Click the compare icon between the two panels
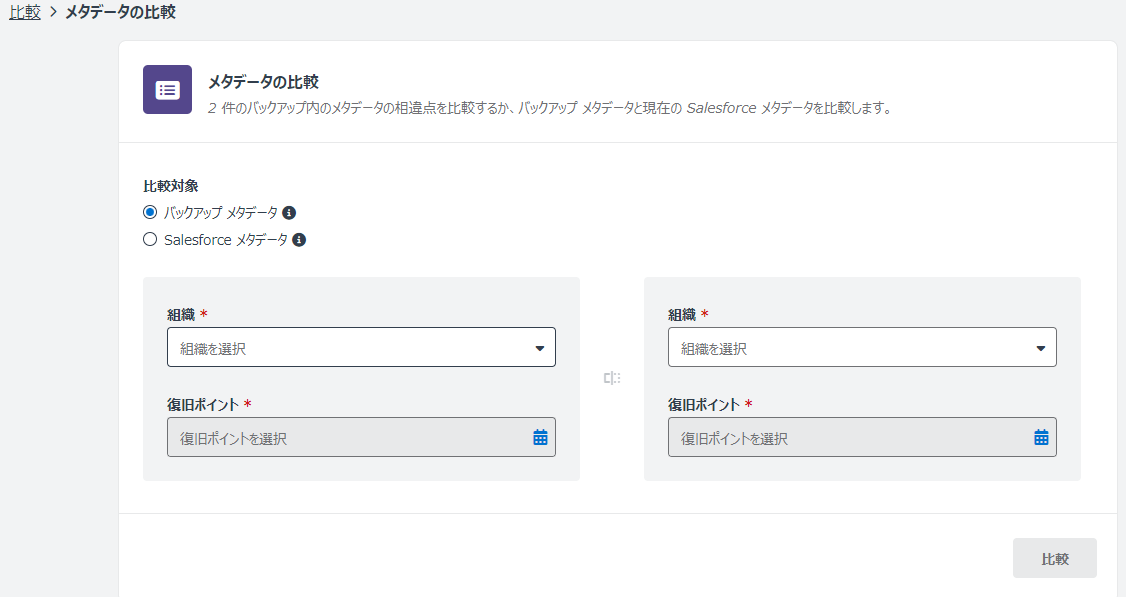The image size is (1126, 597). [x=612, y=377]
